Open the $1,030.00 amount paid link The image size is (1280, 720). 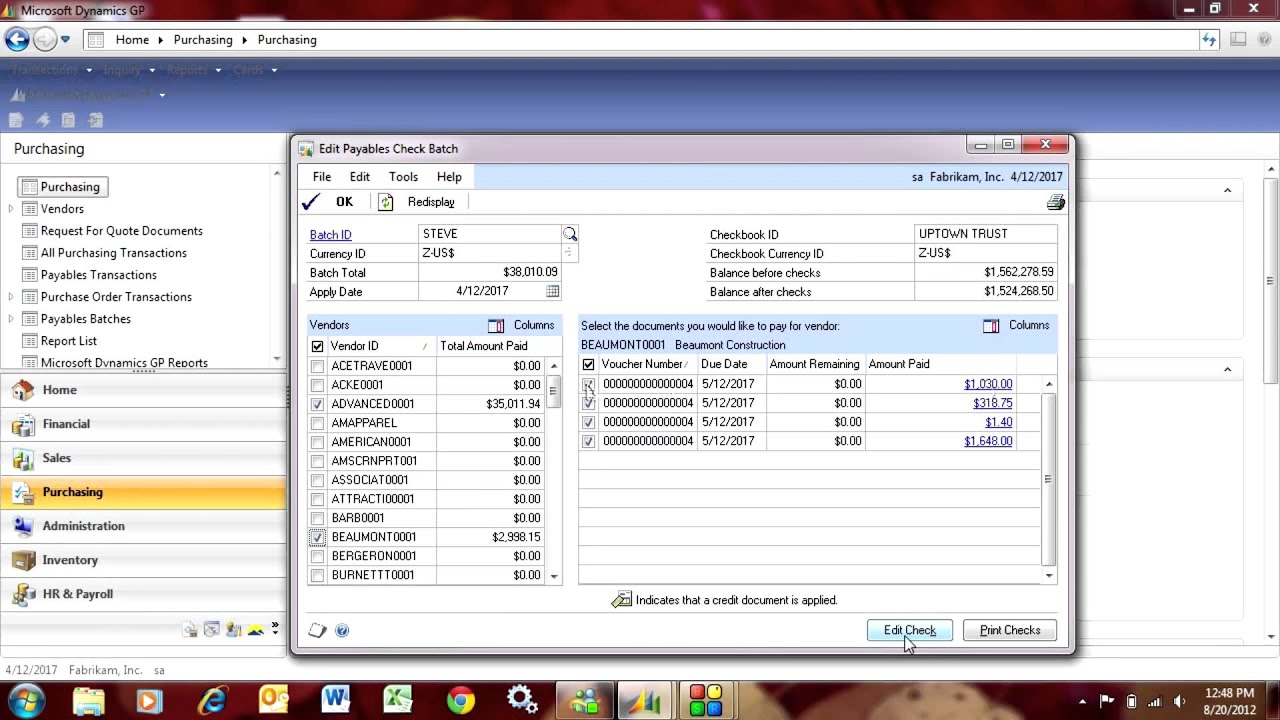click(988, 384)
